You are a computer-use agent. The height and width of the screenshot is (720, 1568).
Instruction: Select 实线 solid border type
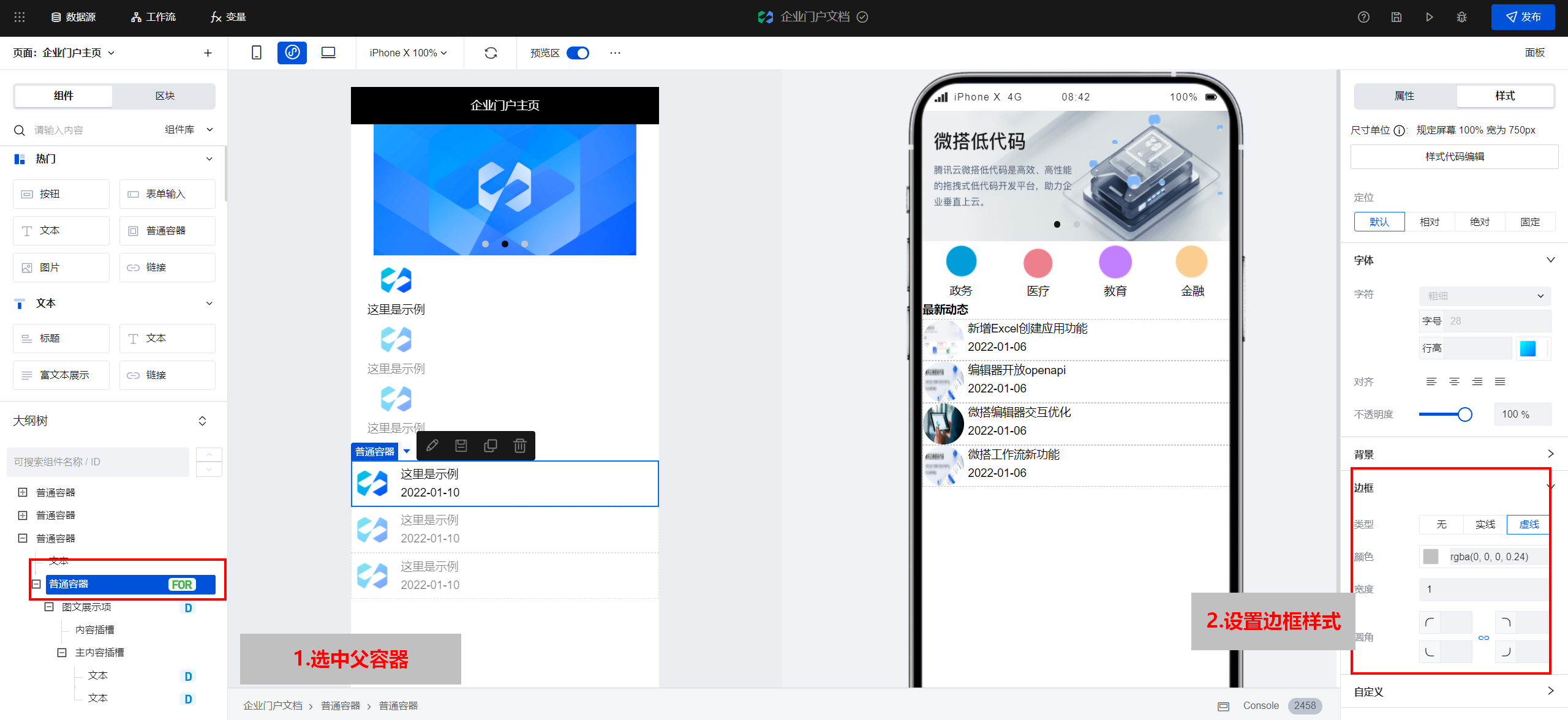point(1485,524)
